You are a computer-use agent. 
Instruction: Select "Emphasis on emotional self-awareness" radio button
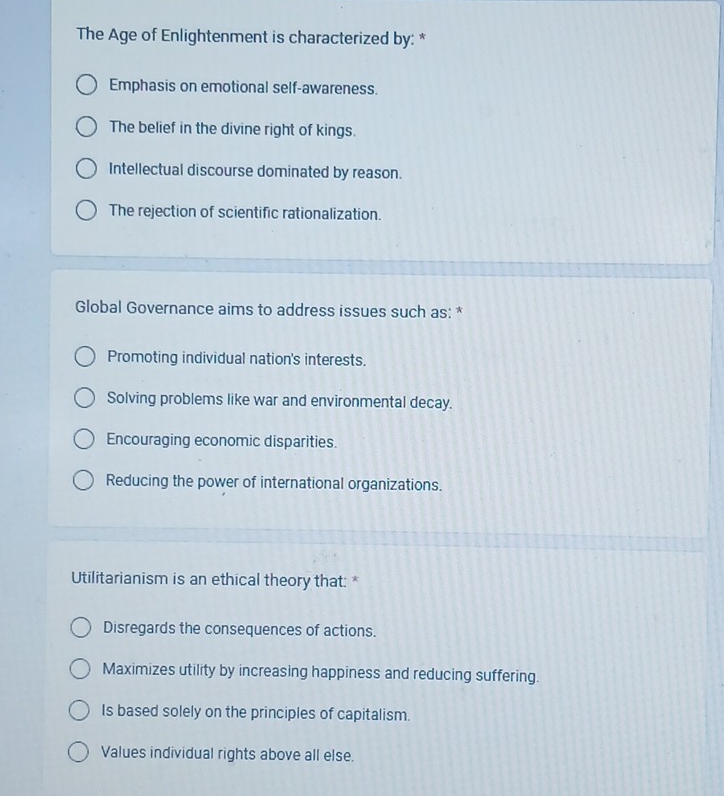pyautogui.click(x=86, y=85)
